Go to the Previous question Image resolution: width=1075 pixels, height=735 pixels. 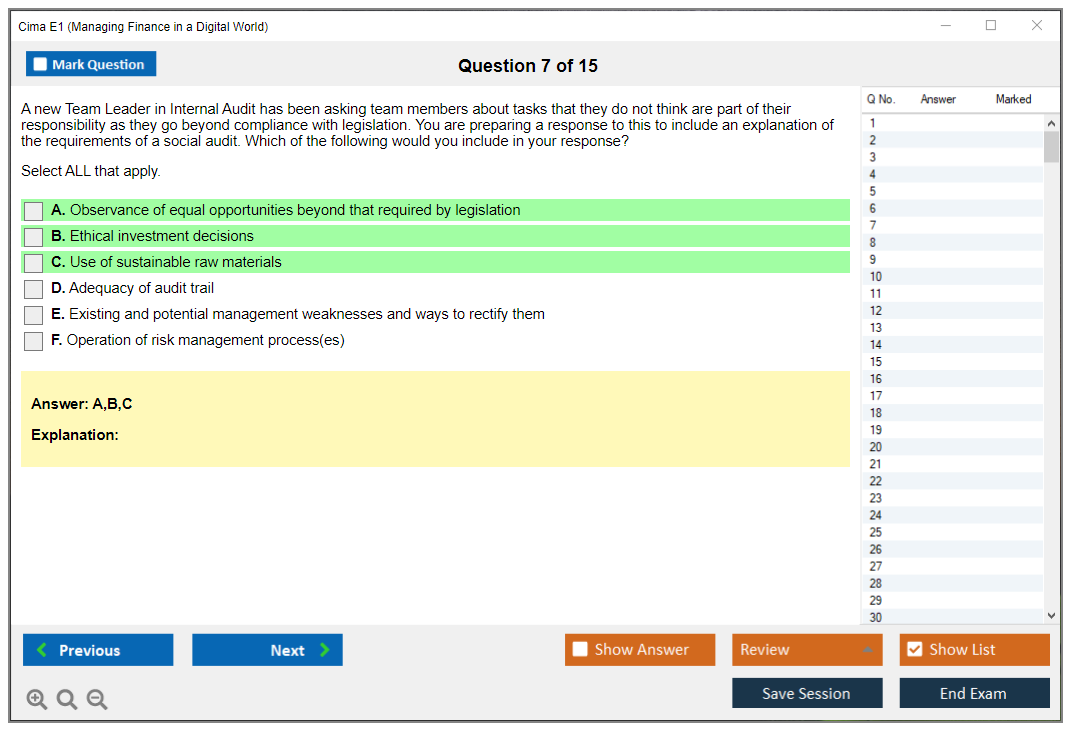point(98,650)
